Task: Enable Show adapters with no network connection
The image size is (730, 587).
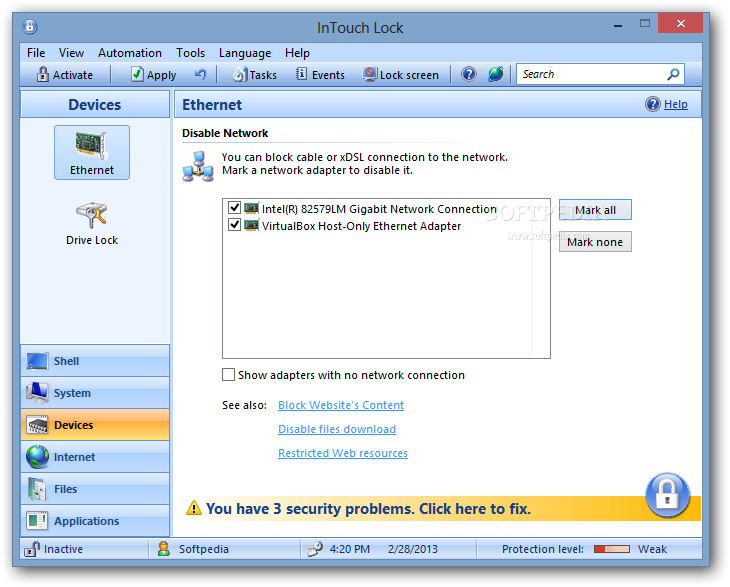Action: [x=228, y=375]
